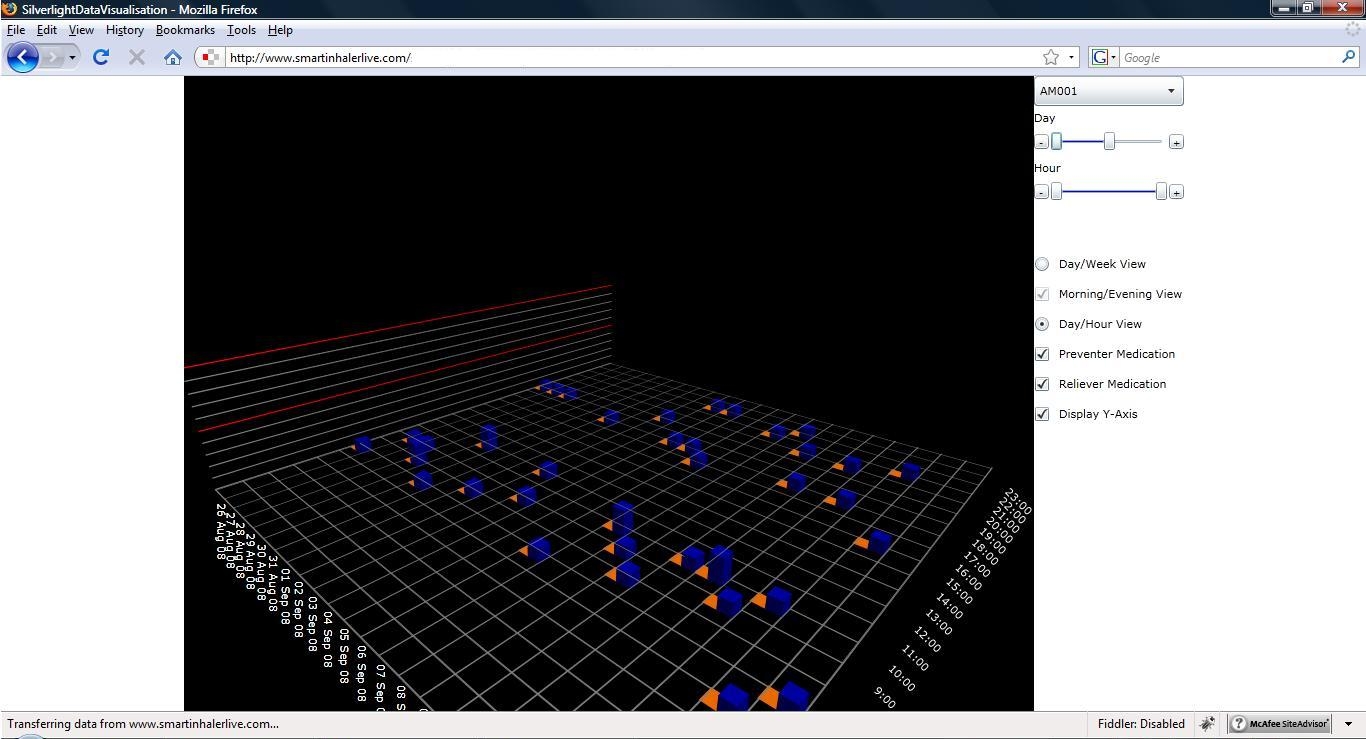
Task: Open the Tools menu
Action: coord(241,30)
